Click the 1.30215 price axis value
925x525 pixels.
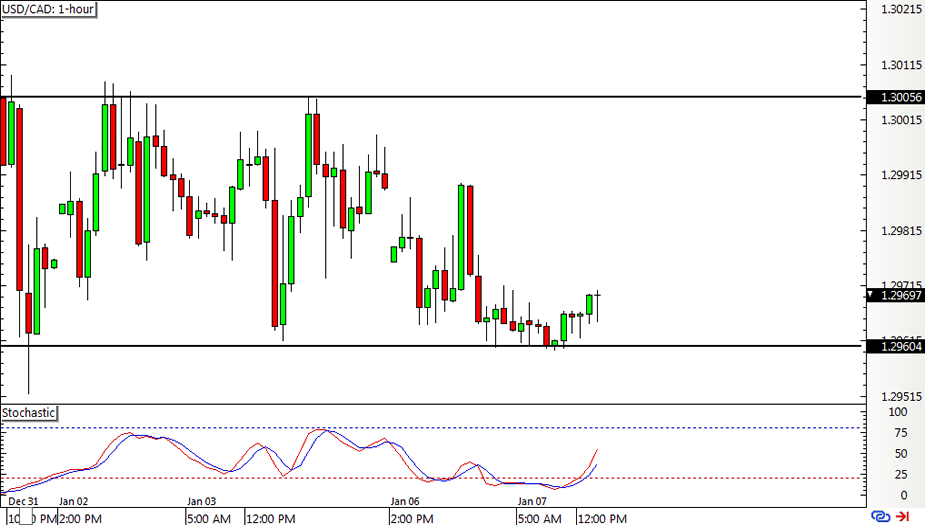(x=901, y=9)
